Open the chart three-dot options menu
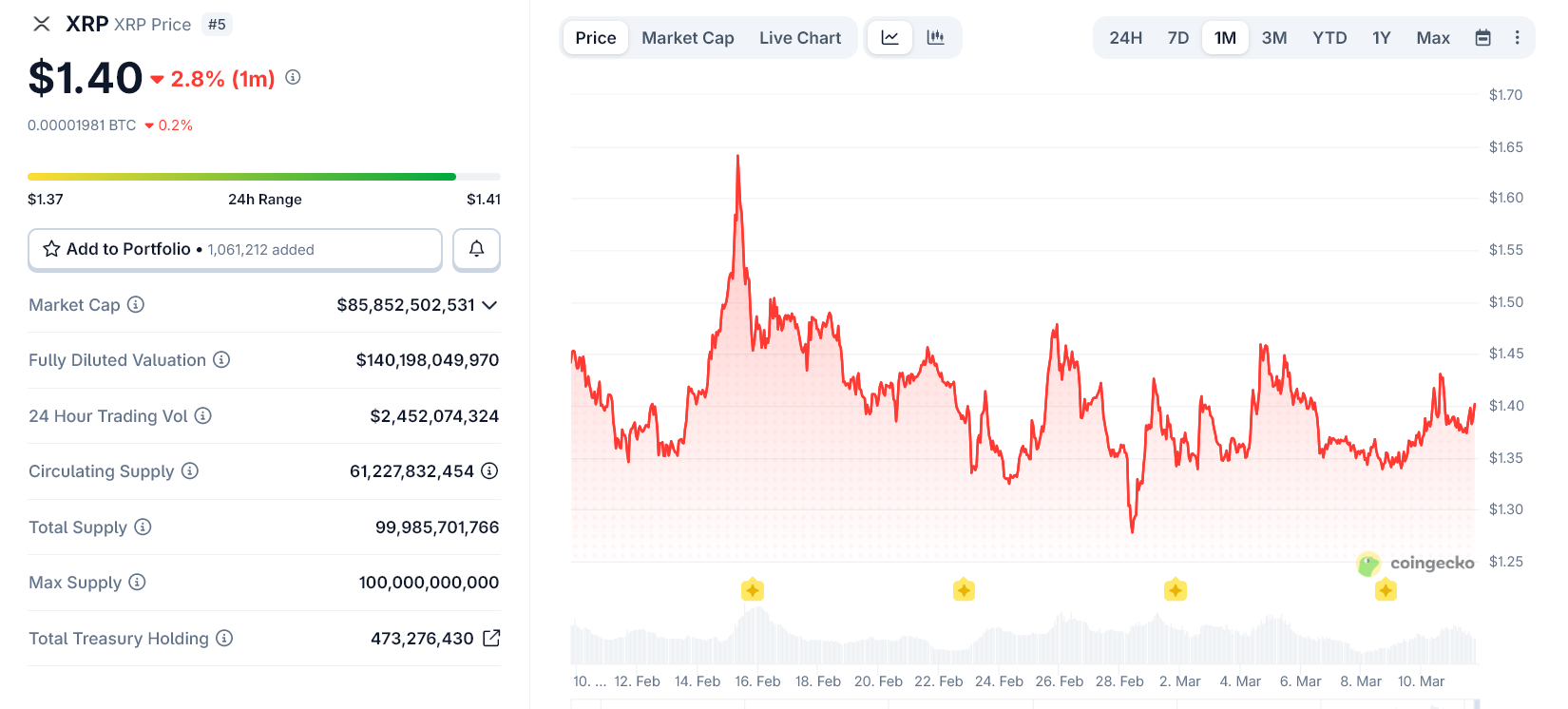1568x709 pixels. point(1517,38)
